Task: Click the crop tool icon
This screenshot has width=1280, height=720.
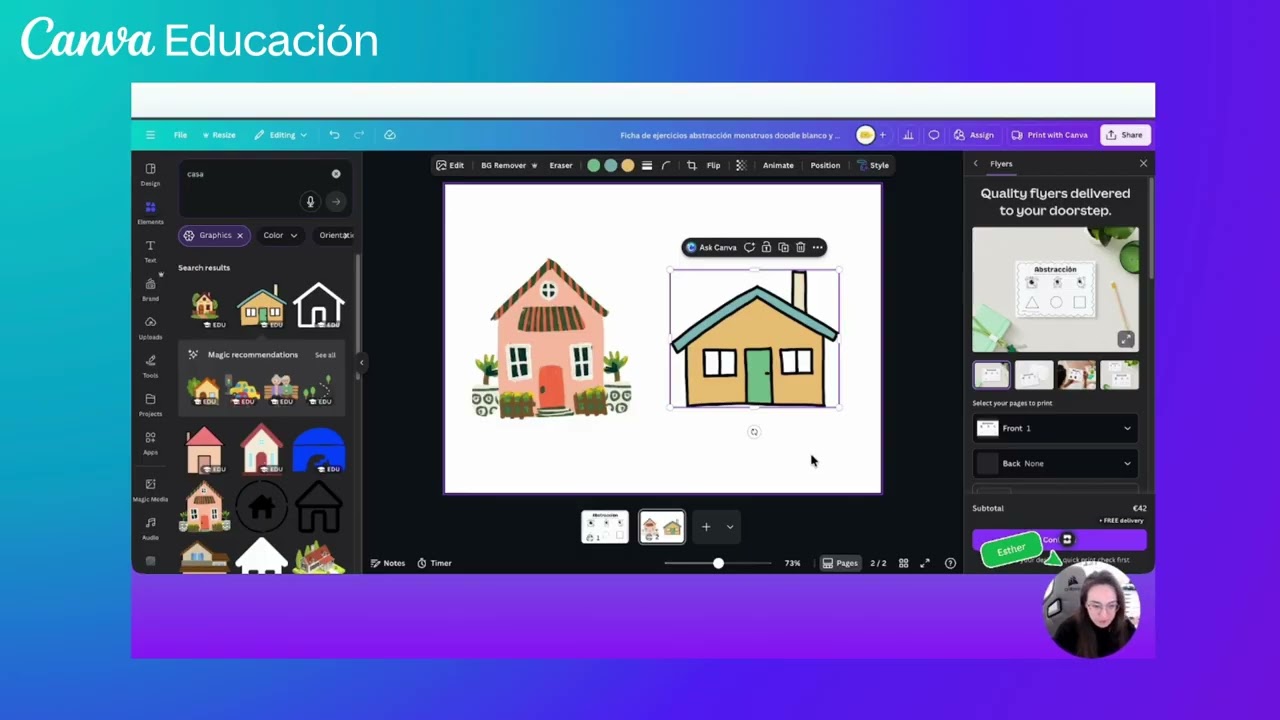Action: click(x=691, y=165)
